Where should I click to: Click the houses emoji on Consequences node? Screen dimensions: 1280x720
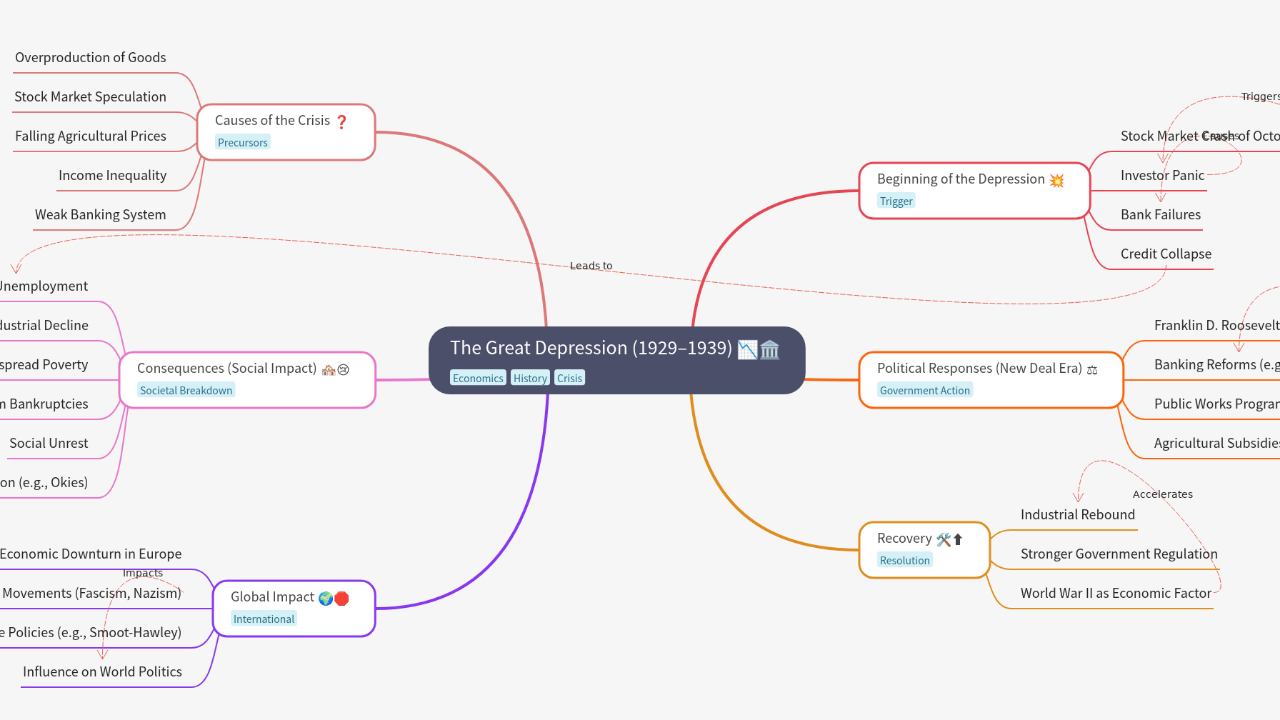click(328, 369)
